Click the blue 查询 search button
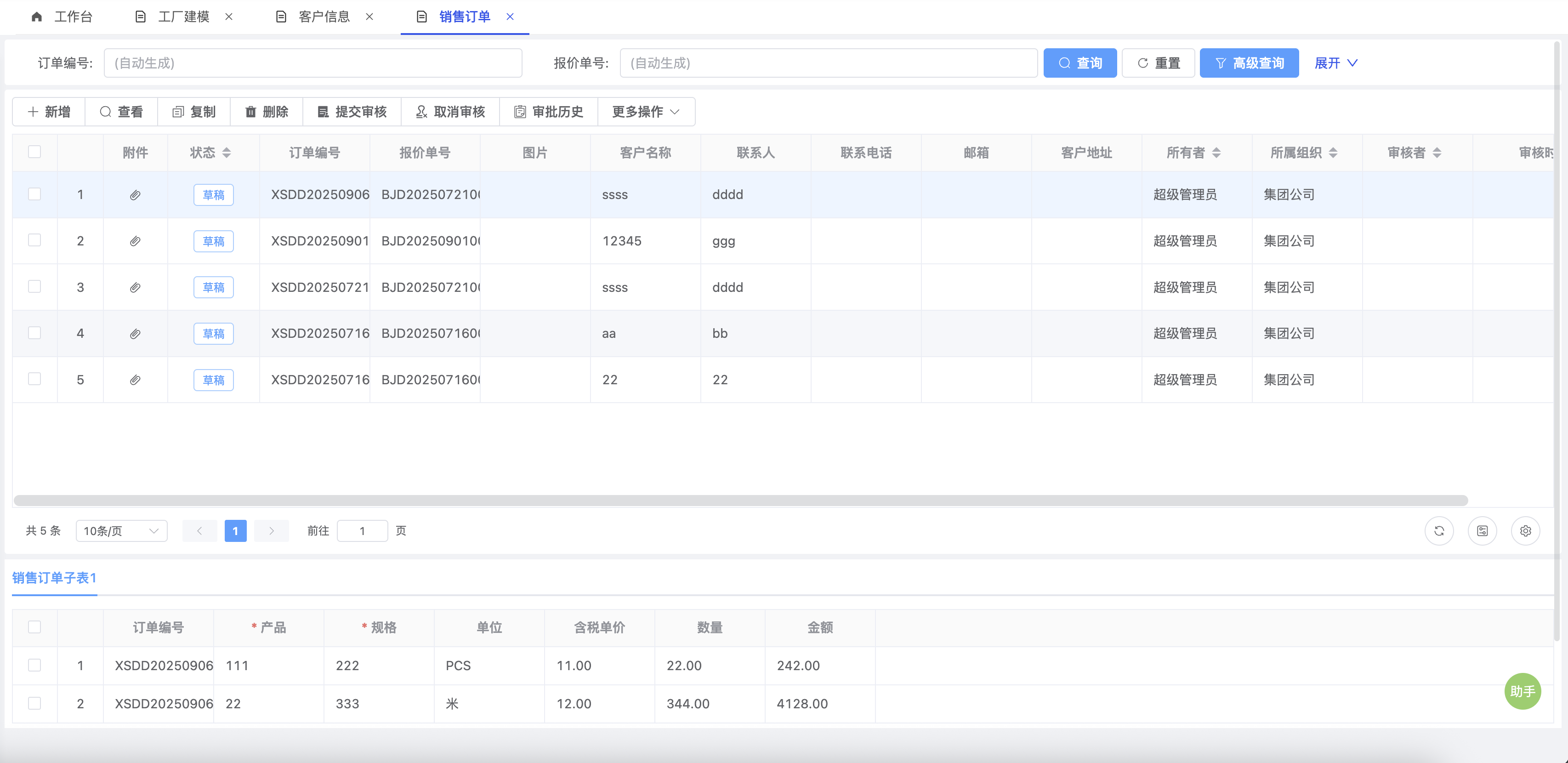Viewport: 1568px width, 763px height. coord(1080,63)
